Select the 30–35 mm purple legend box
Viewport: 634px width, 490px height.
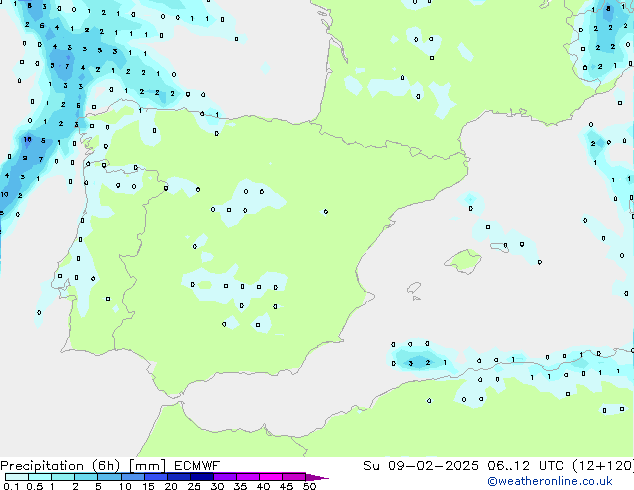pos(224,477)
